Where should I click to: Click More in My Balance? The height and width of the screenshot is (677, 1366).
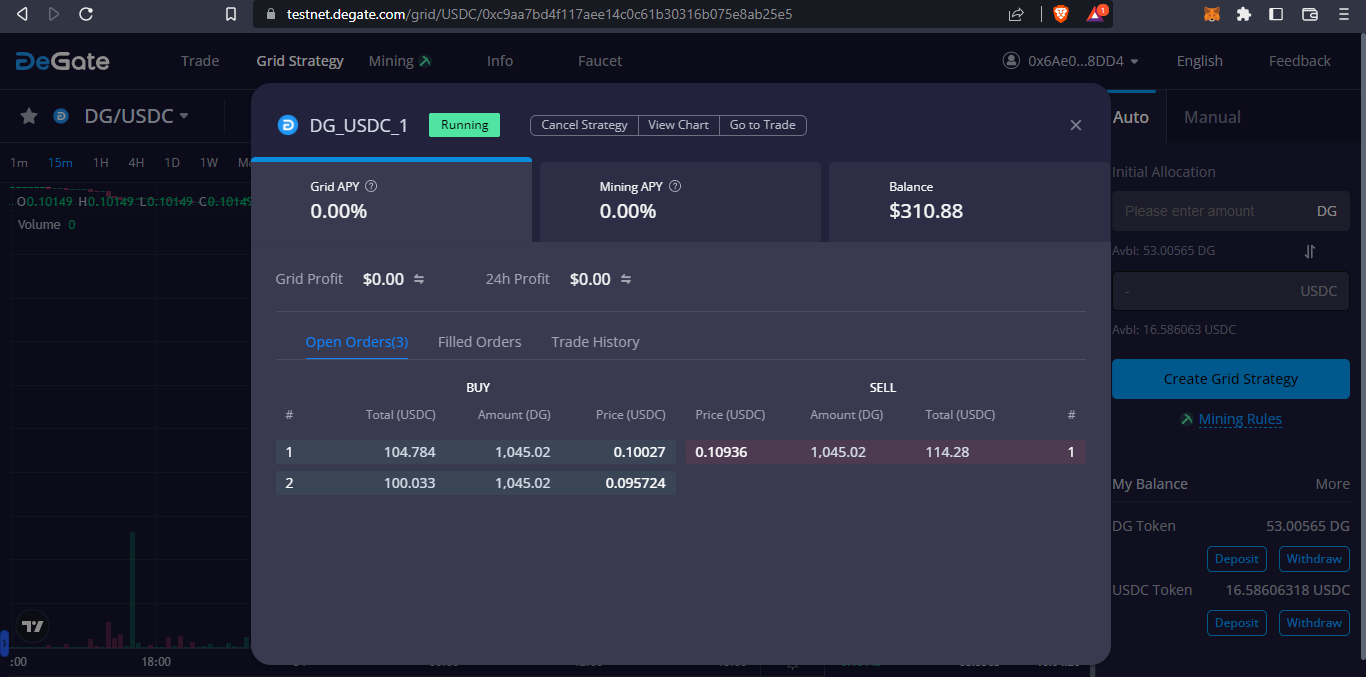[1332, 484]
